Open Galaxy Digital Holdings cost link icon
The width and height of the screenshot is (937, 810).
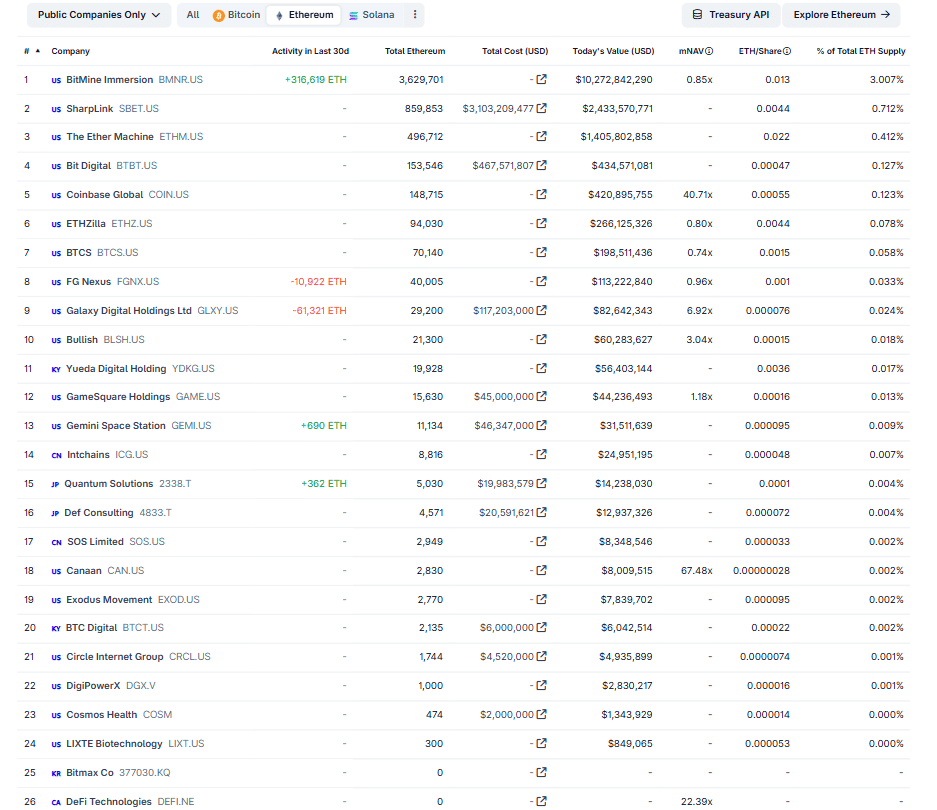(542, 311)
